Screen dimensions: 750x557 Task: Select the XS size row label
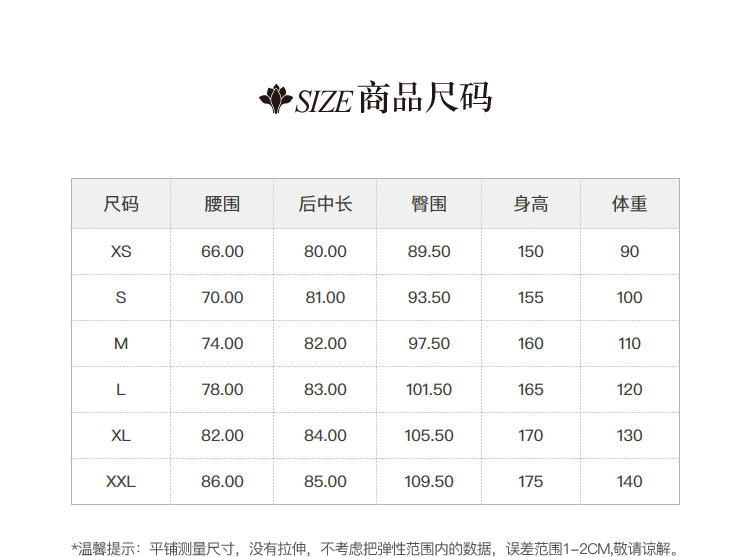tap(121, 251)
